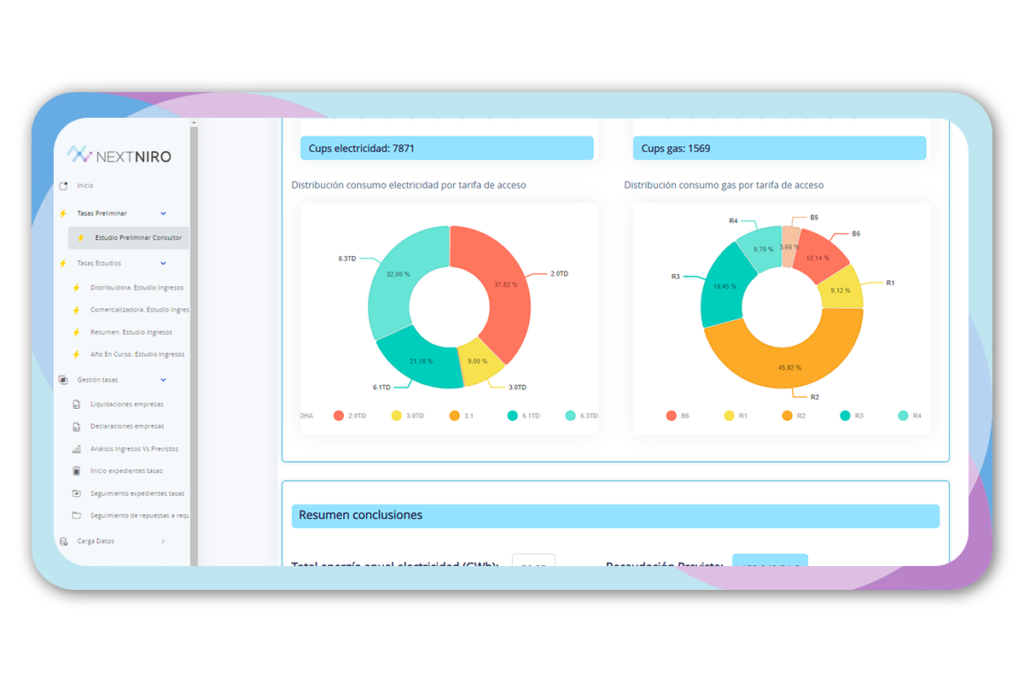This screenshot has width=1024, height=683.
Task: Click the 37,82 % slice of electricity chart
Action: click(505, 287)
